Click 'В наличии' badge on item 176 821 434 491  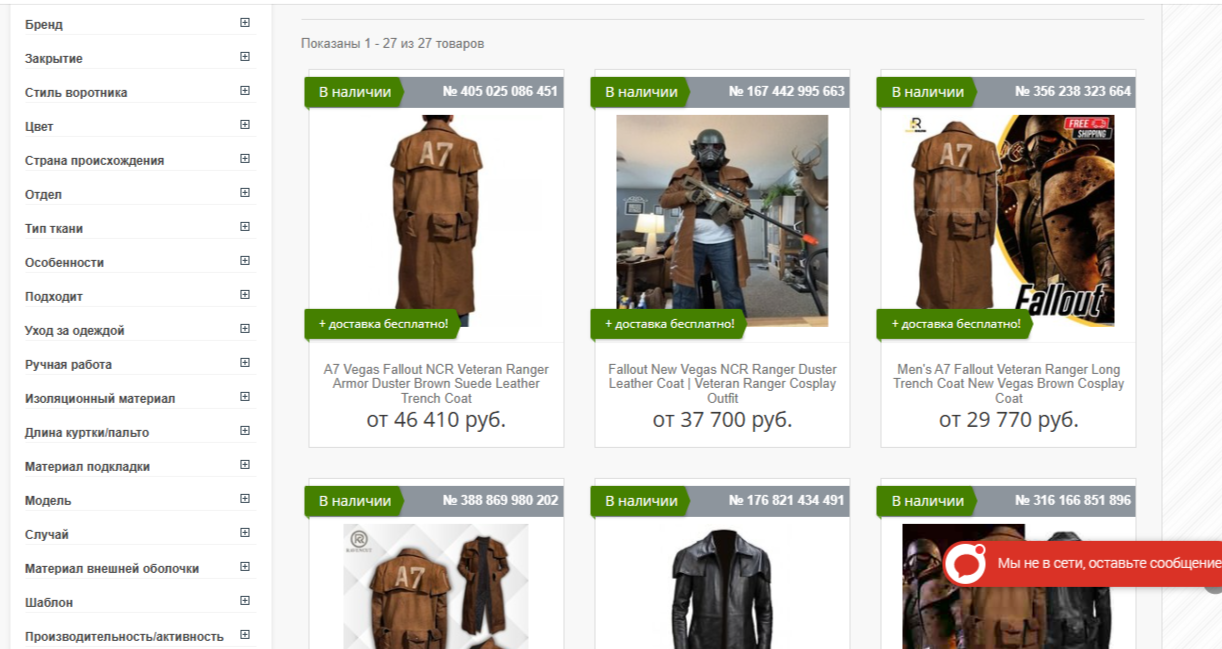(x=641, y=501)
